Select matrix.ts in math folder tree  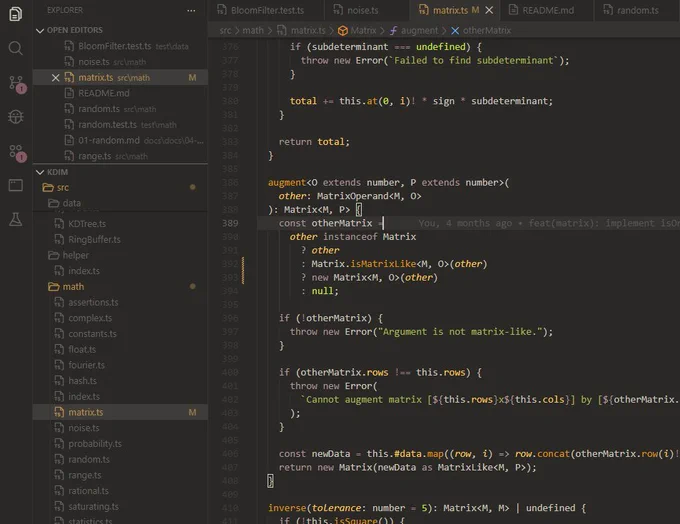[120, 412]
